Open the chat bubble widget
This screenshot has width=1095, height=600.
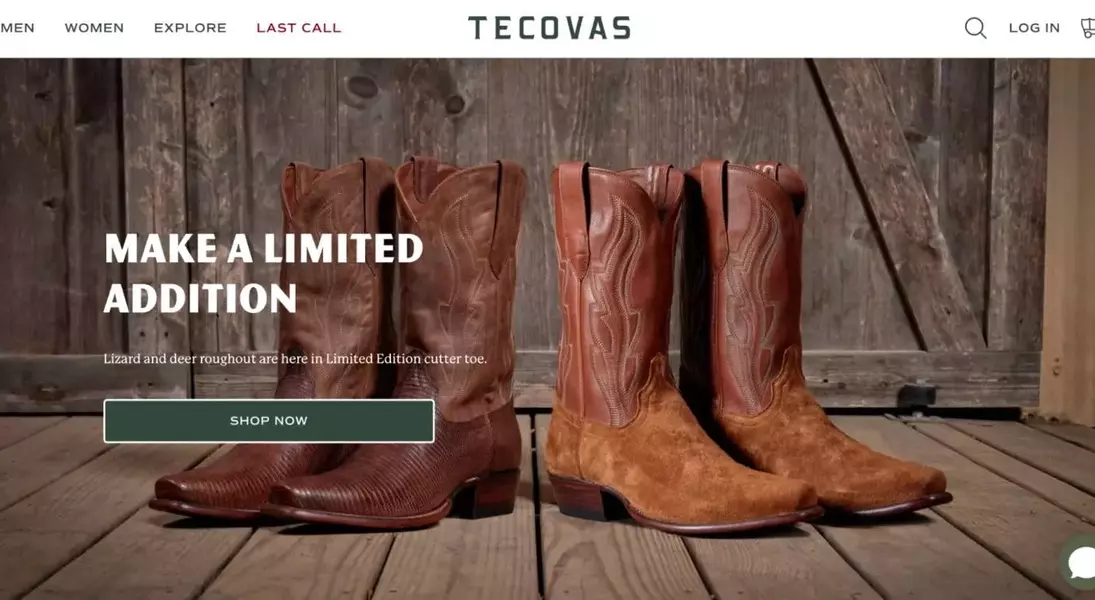[1078, 562]
